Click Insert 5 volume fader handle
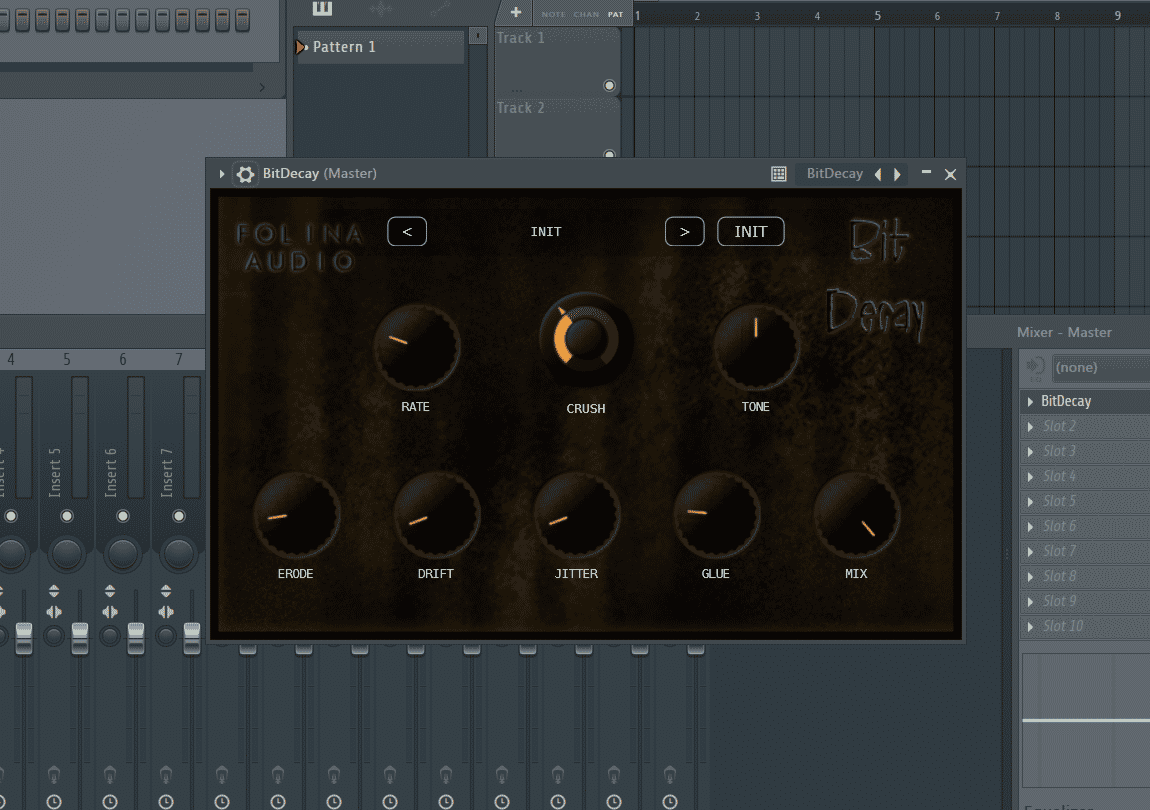The width and height of the screenshot is (1150, 810). click(80, 638)
